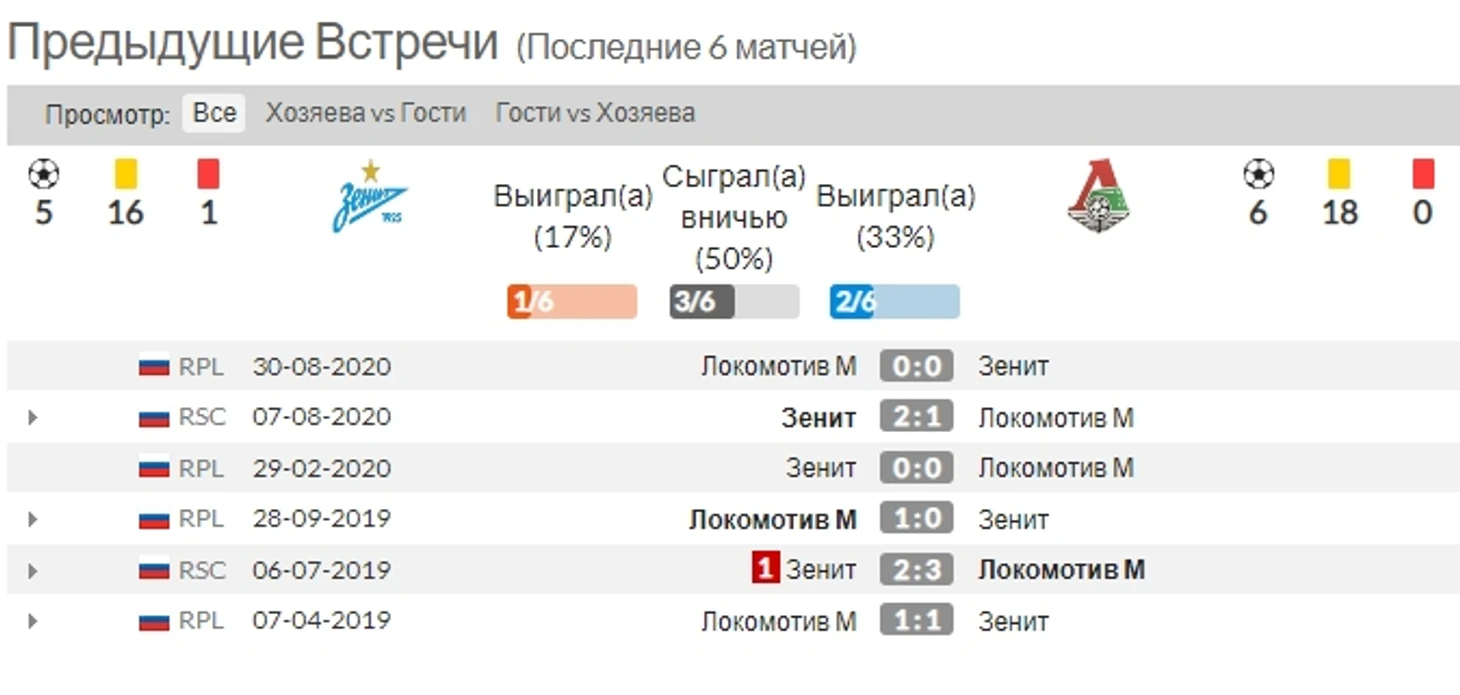The image size is (1460, 695).
Task: Click the left soccer ball goals icon
Action: [x=43, y=174]
